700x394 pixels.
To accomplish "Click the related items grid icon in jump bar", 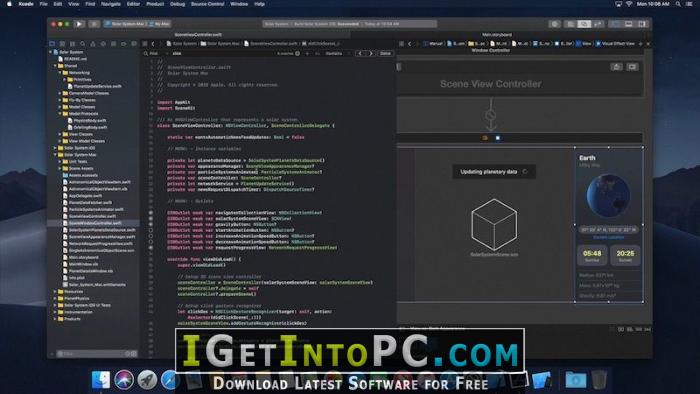I will pyautogui.click(x=145, y=44).
